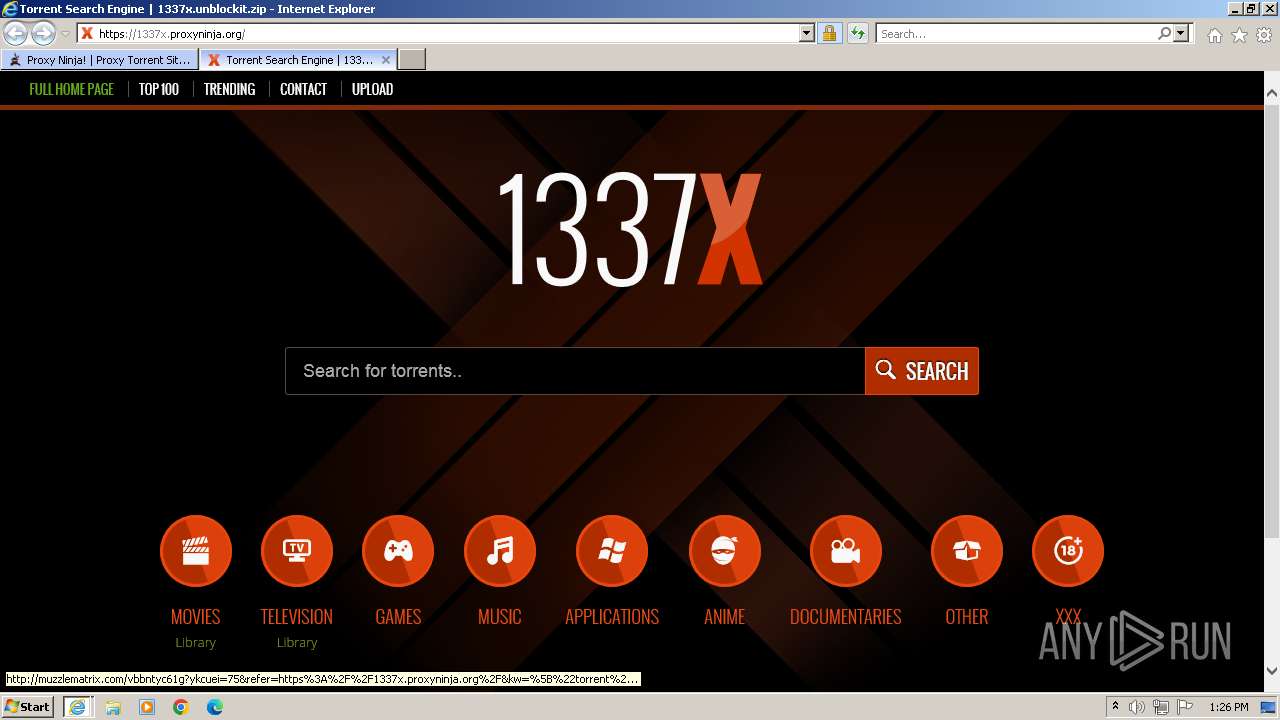Close the Torrent Search Engine tab
The height and width of the screenshot is (720, 1280).
(x=386, y=60)
